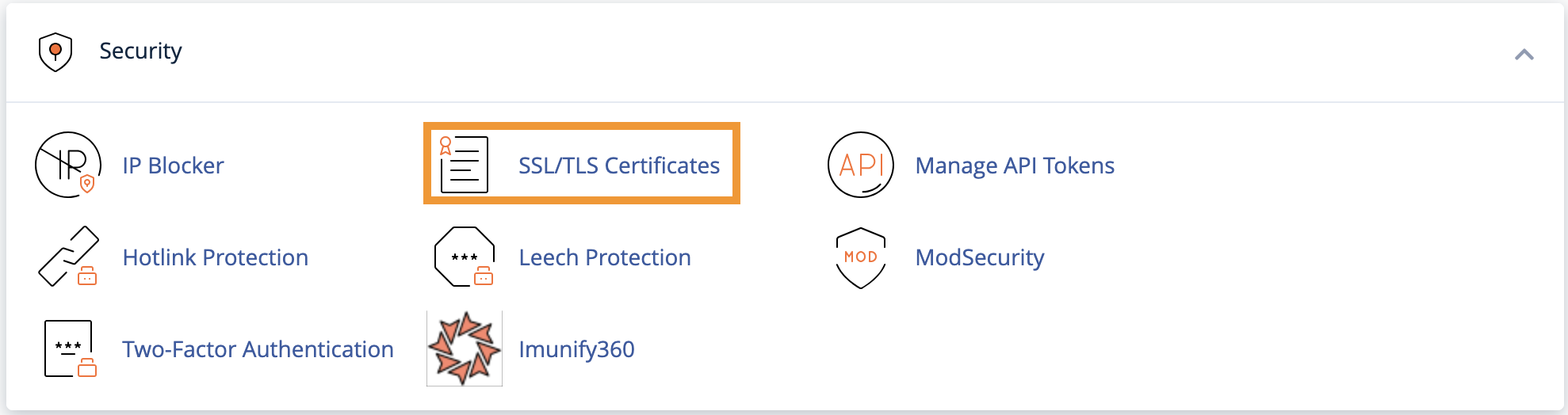Viewport: 1568px width, 415px height.
Task: Click the Security section title
Action: pos(140,51)
